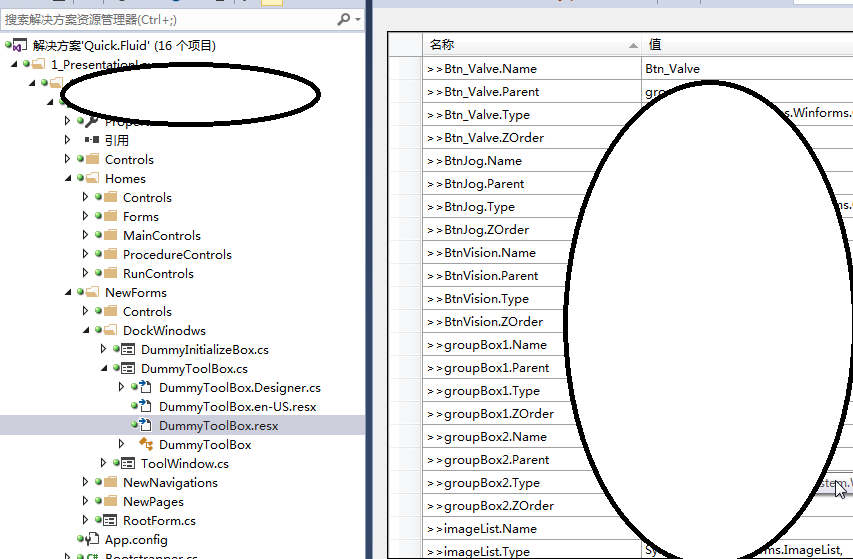The height and width of the screenshot is (559, 853).
Task: Select the >>Btn_Valve.Name resource row
Action: pos(532,69)
